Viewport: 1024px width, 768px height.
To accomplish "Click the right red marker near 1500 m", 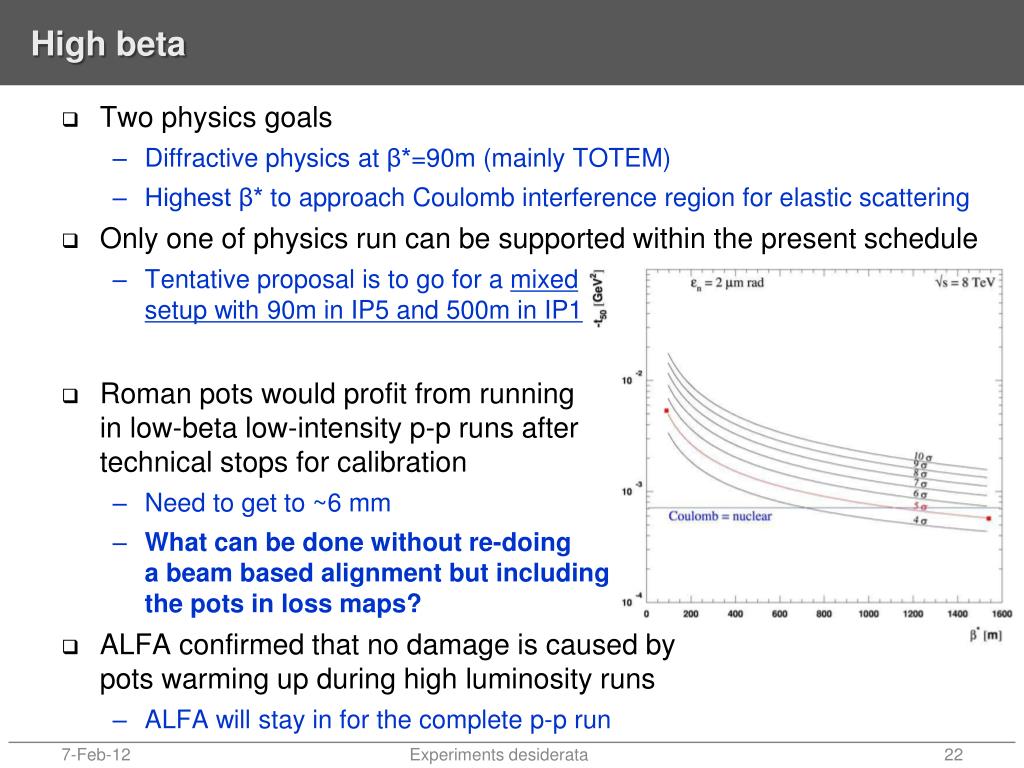I will point(988,519).
